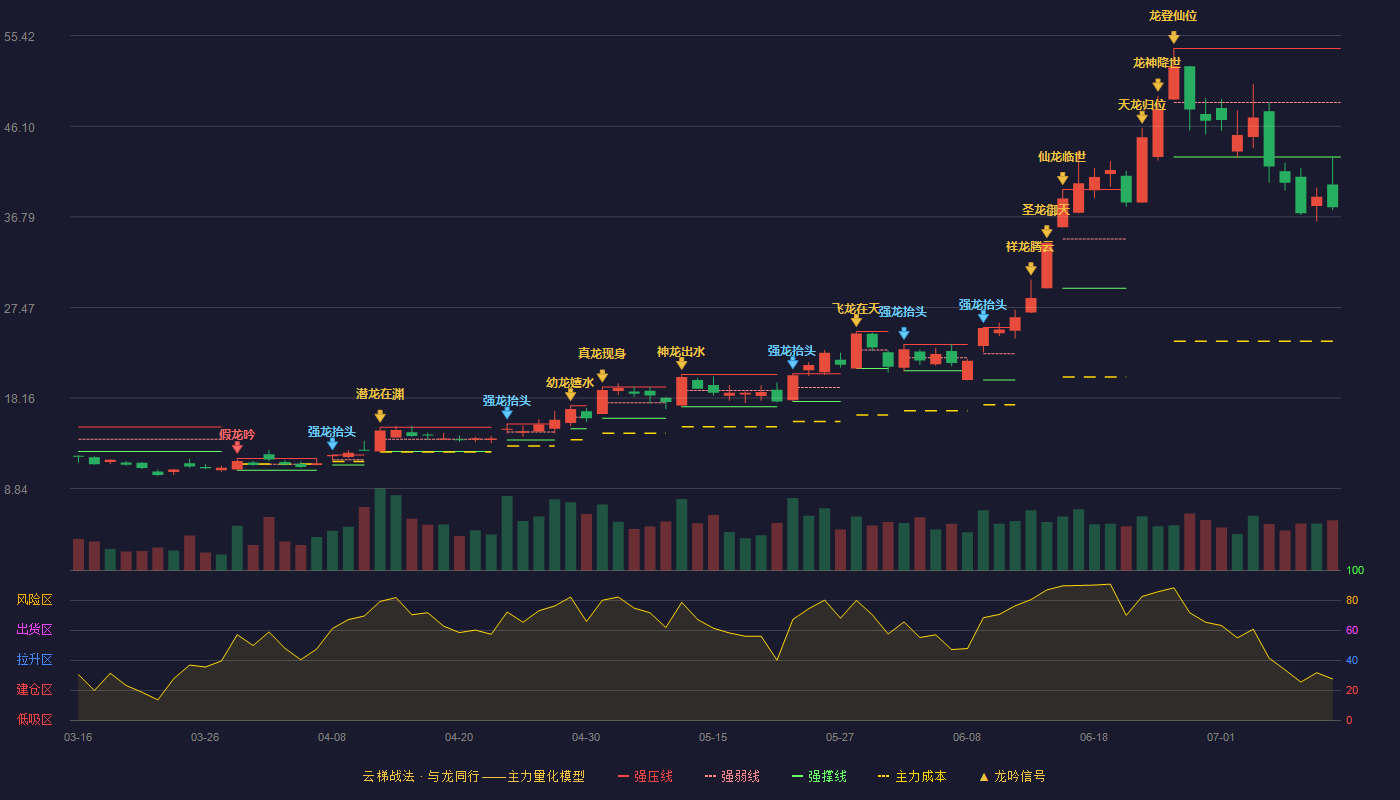Click the 龙神降世 signal arrow

pos(1157,85)
